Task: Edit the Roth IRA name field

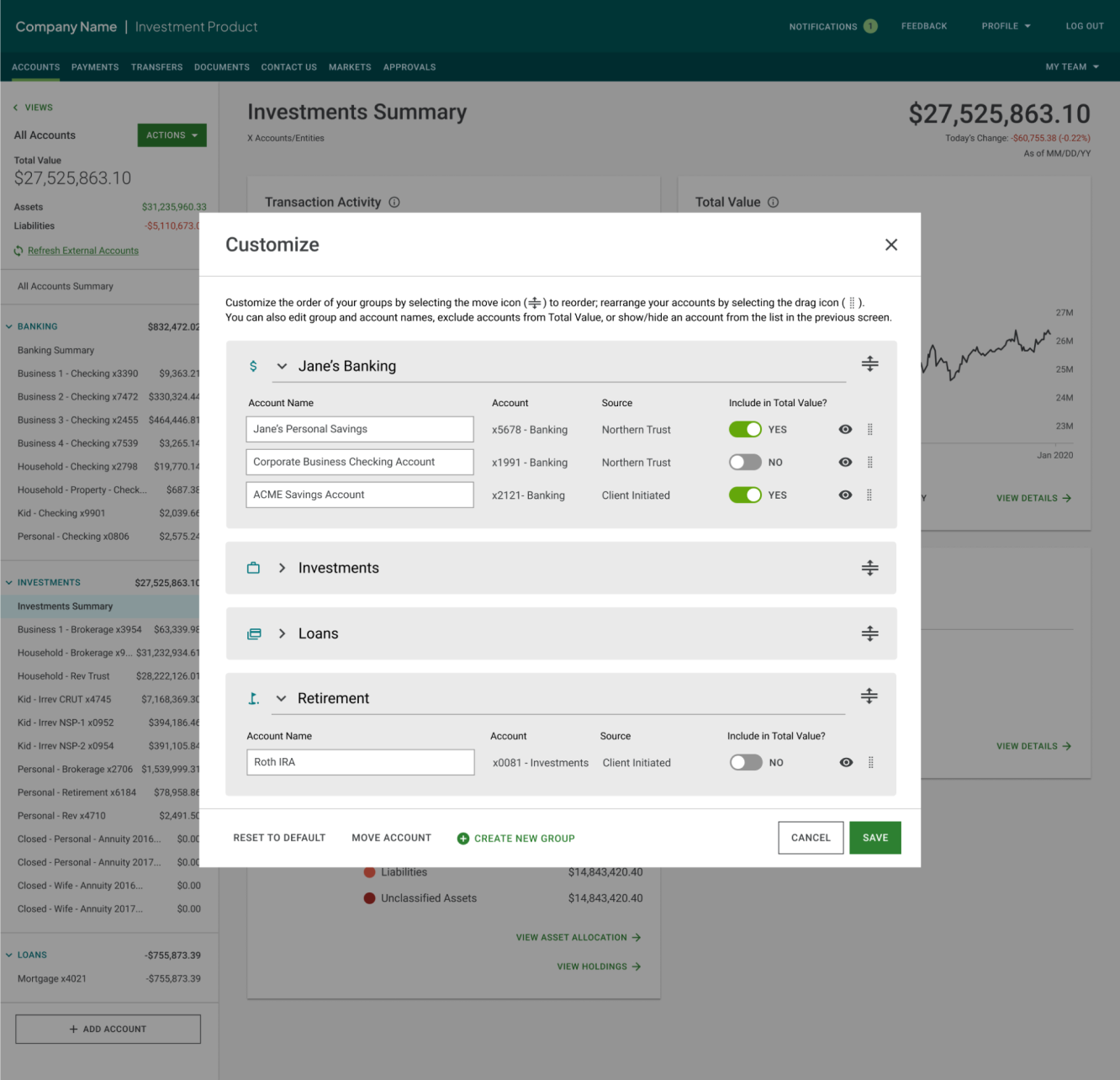Action: click(x=361, y=762)
